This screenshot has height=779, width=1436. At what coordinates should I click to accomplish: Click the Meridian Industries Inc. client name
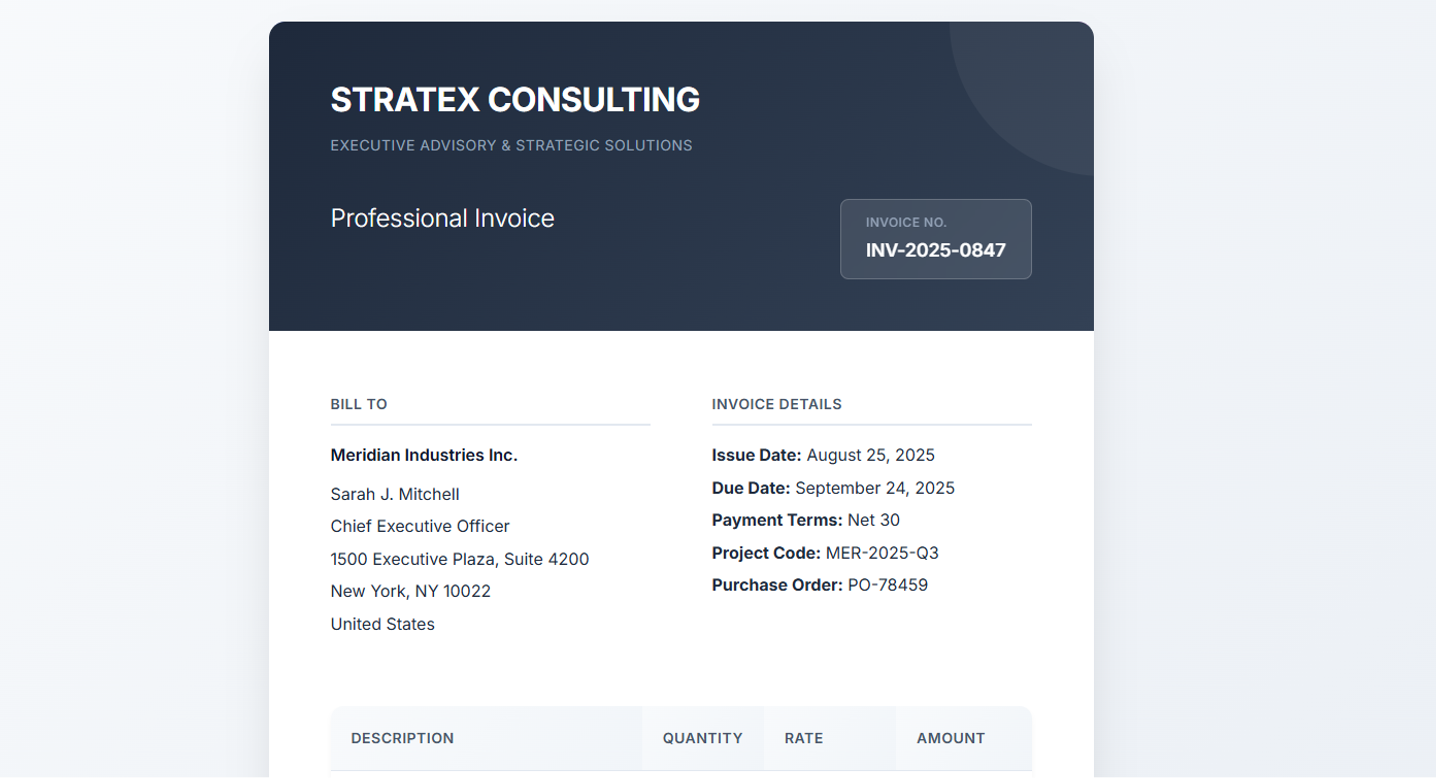point(424,455)
